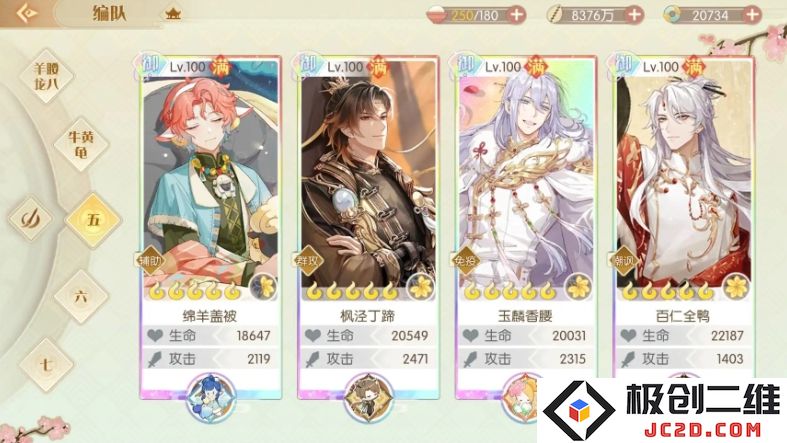The width and height of the screenshot is (787, 443).
Task: Select team slot 七
Action: click(46, 364)
